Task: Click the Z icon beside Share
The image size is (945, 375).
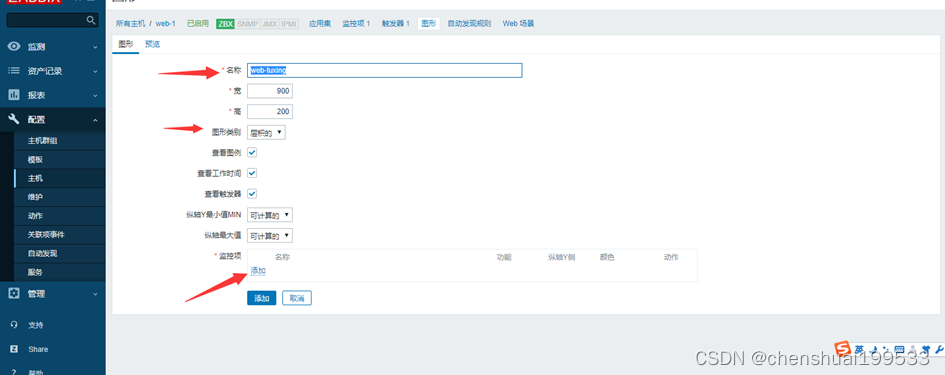Action: [14, 349]
